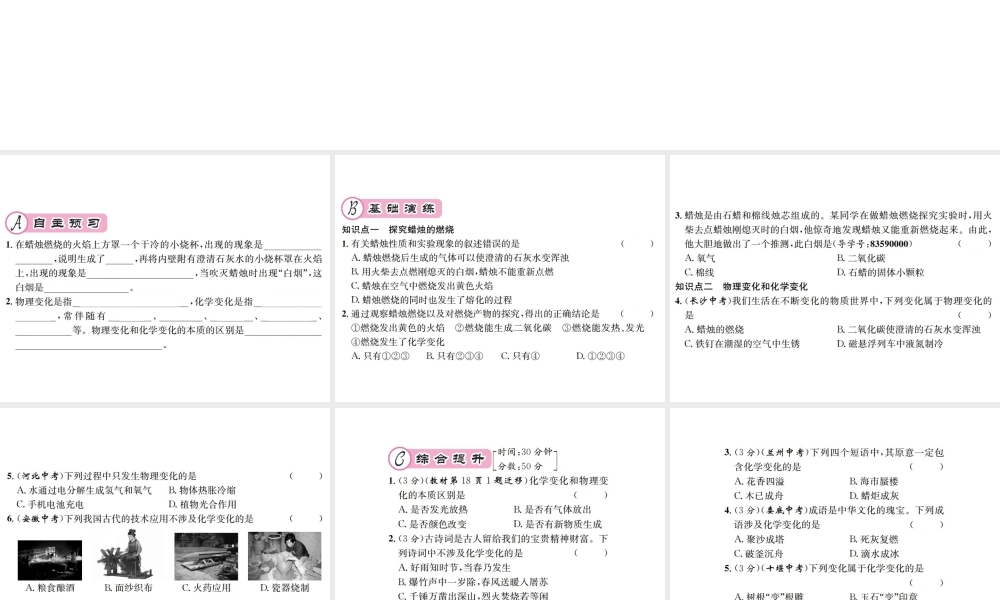Click option 'D. 蜡烛燃烧的同时也发生了熔化的过程'
This screenshot has width=1000, height=600.
point(432,300)
